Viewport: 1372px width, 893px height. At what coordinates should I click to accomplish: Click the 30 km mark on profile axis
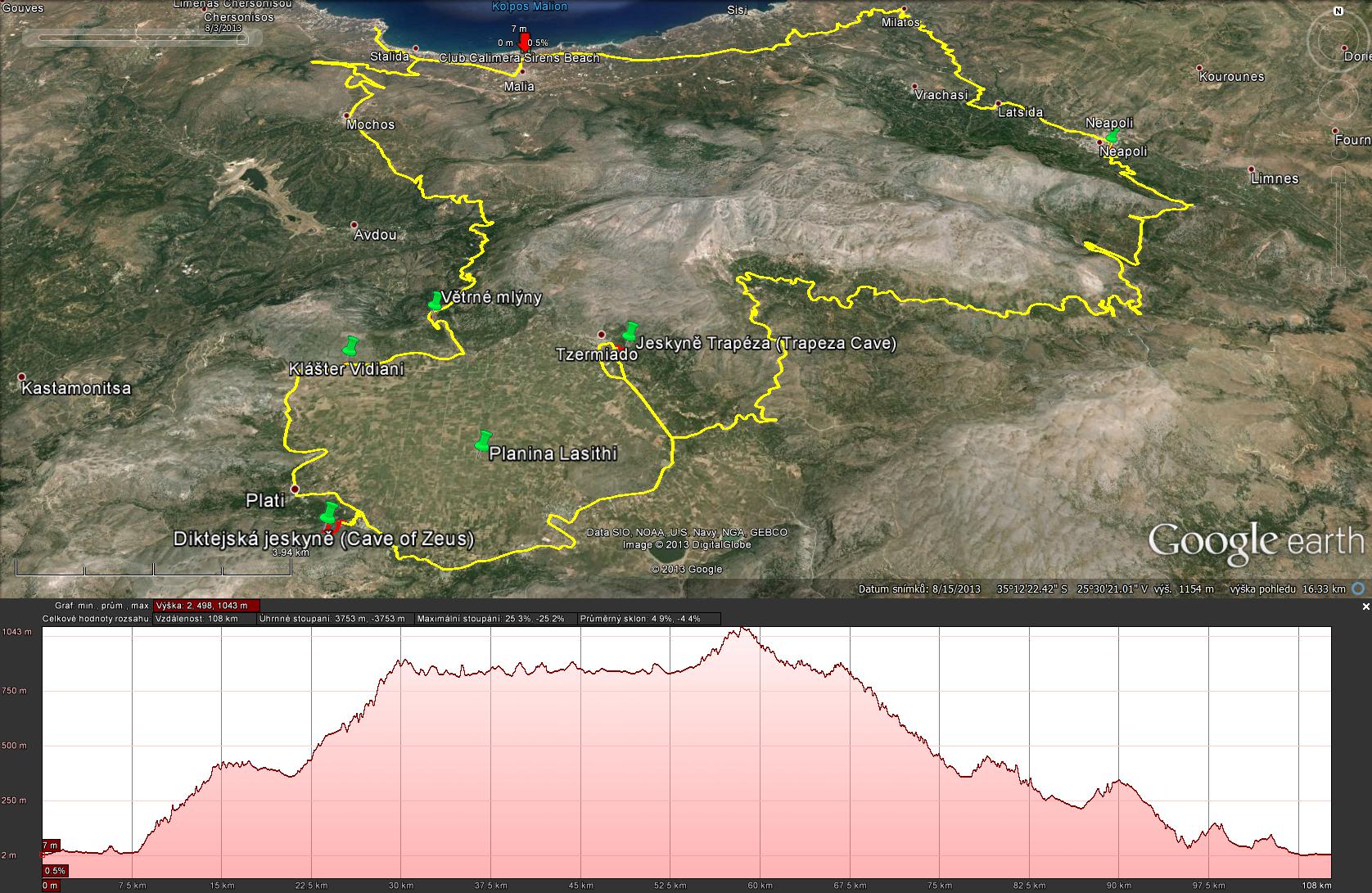[x=401, y=886]
